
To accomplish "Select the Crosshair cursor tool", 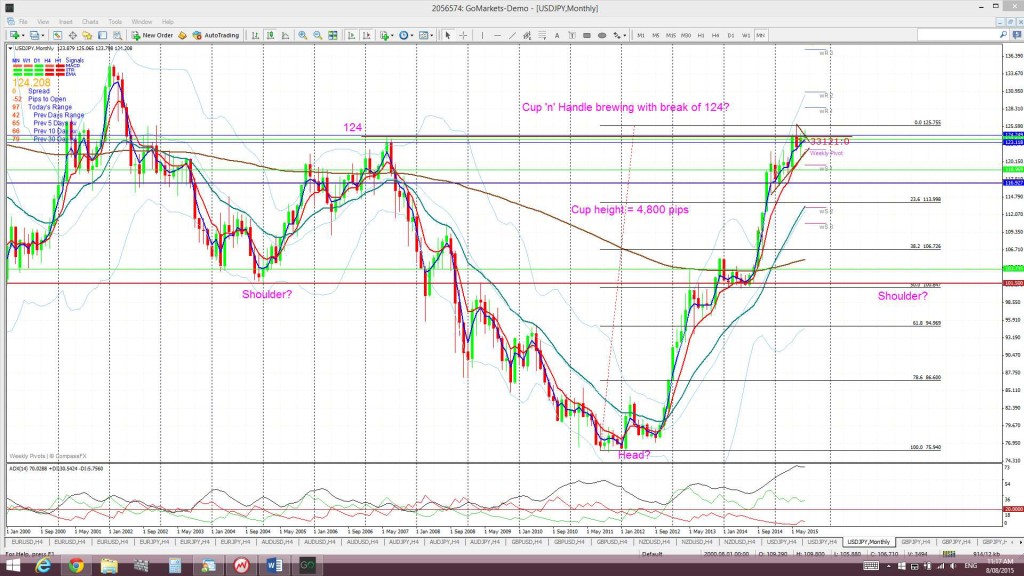I will (x=463, y=35).
